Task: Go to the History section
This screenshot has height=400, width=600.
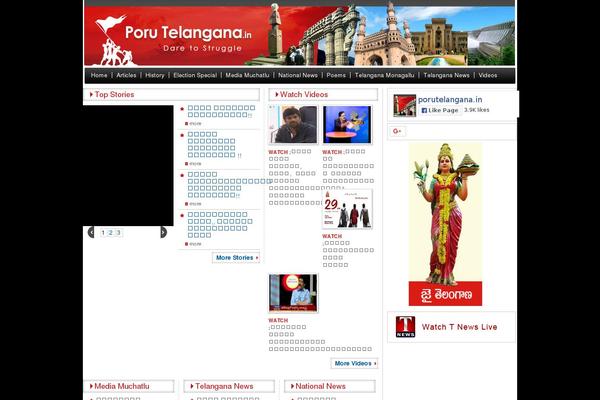Action: (155, 75)
